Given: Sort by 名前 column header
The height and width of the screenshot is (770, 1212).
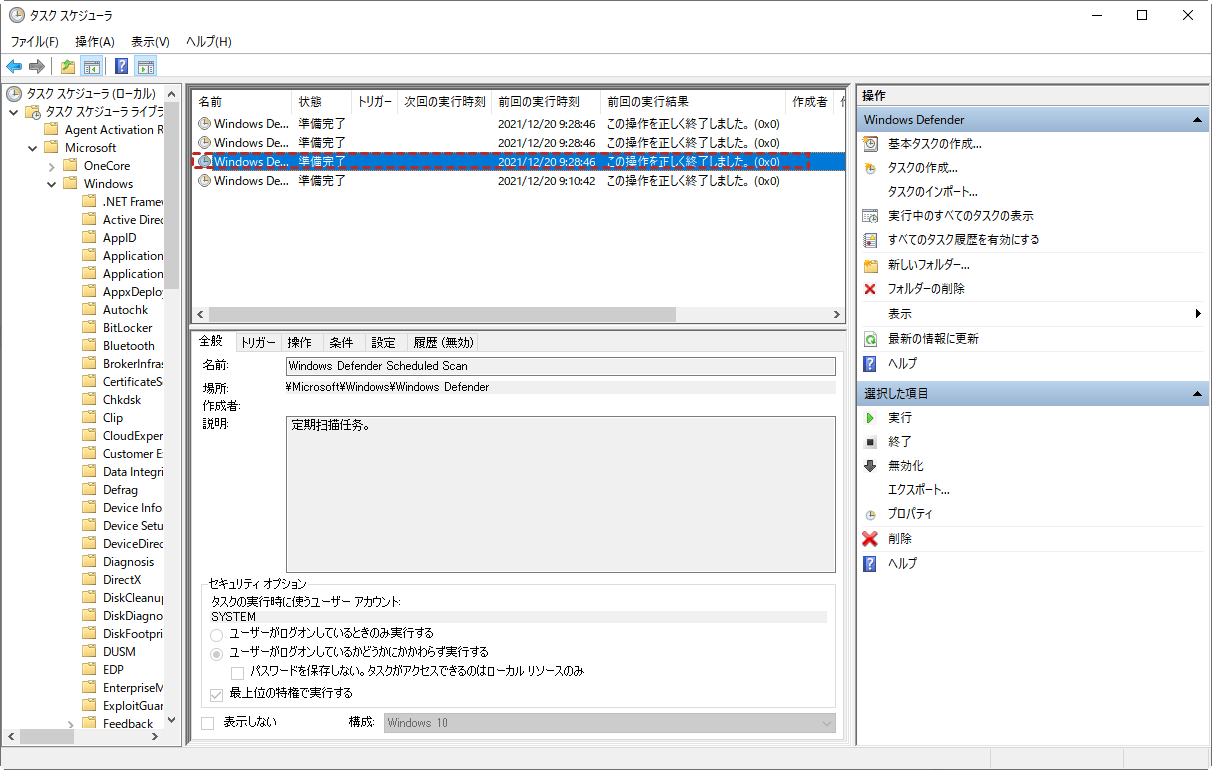Looking at the screenshot, I should 242,102.
